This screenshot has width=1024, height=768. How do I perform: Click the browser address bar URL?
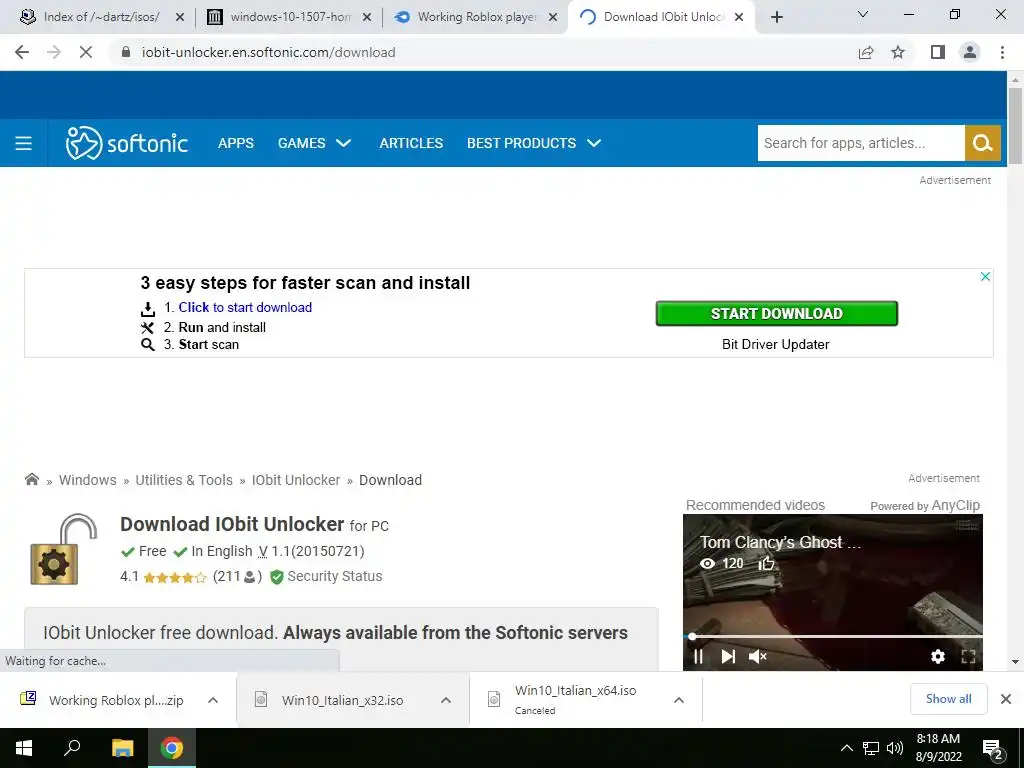268,52
